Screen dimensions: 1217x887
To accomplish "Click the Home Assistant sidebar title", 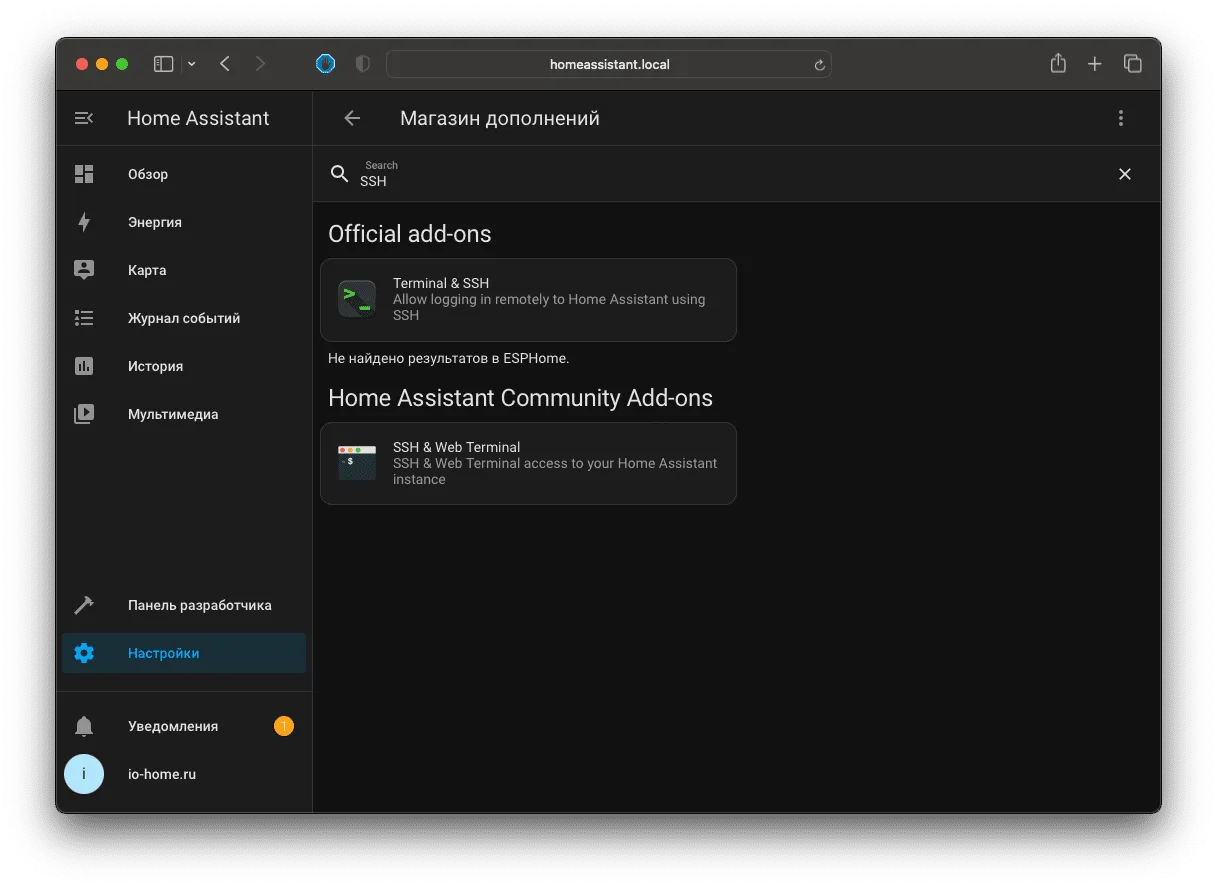I will 198,118.
